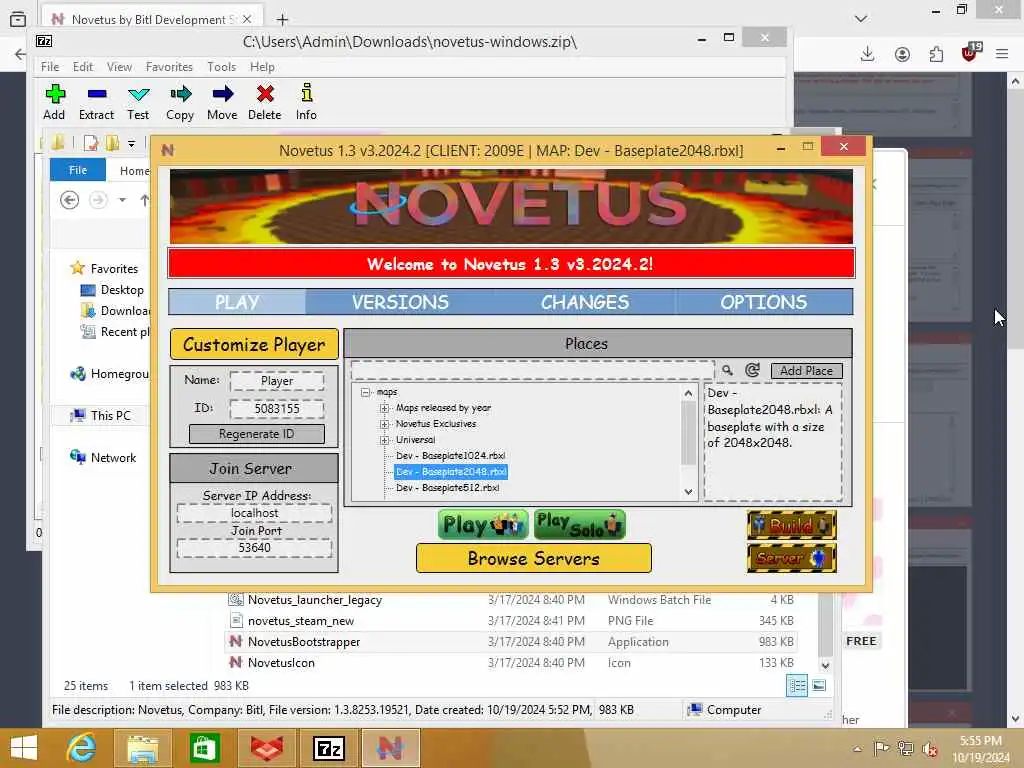Open File Explorer from the taskbar

click(x=142, y=748)
